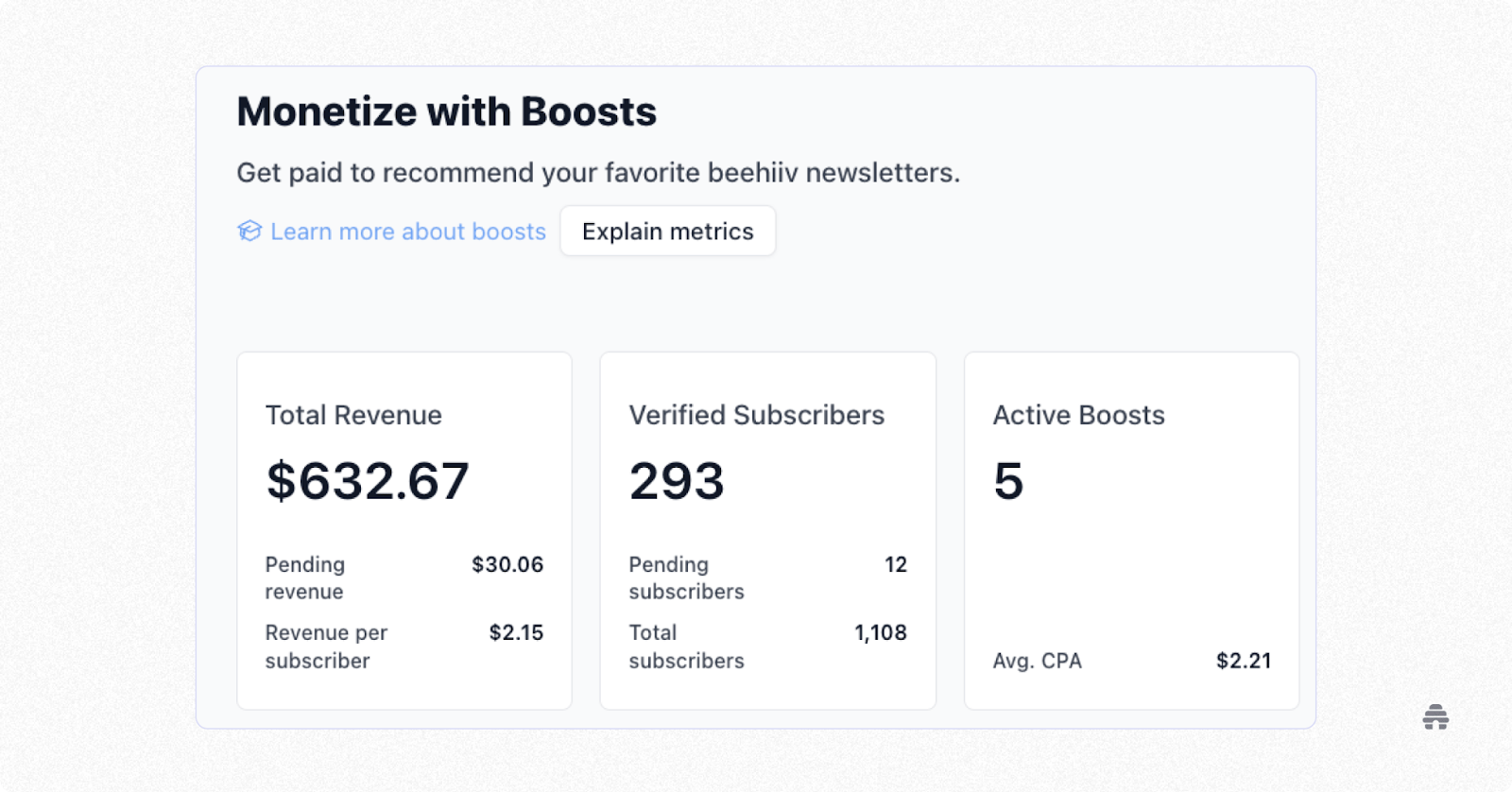Click the Monetize with Boosts heading

[x=446, y=112]
